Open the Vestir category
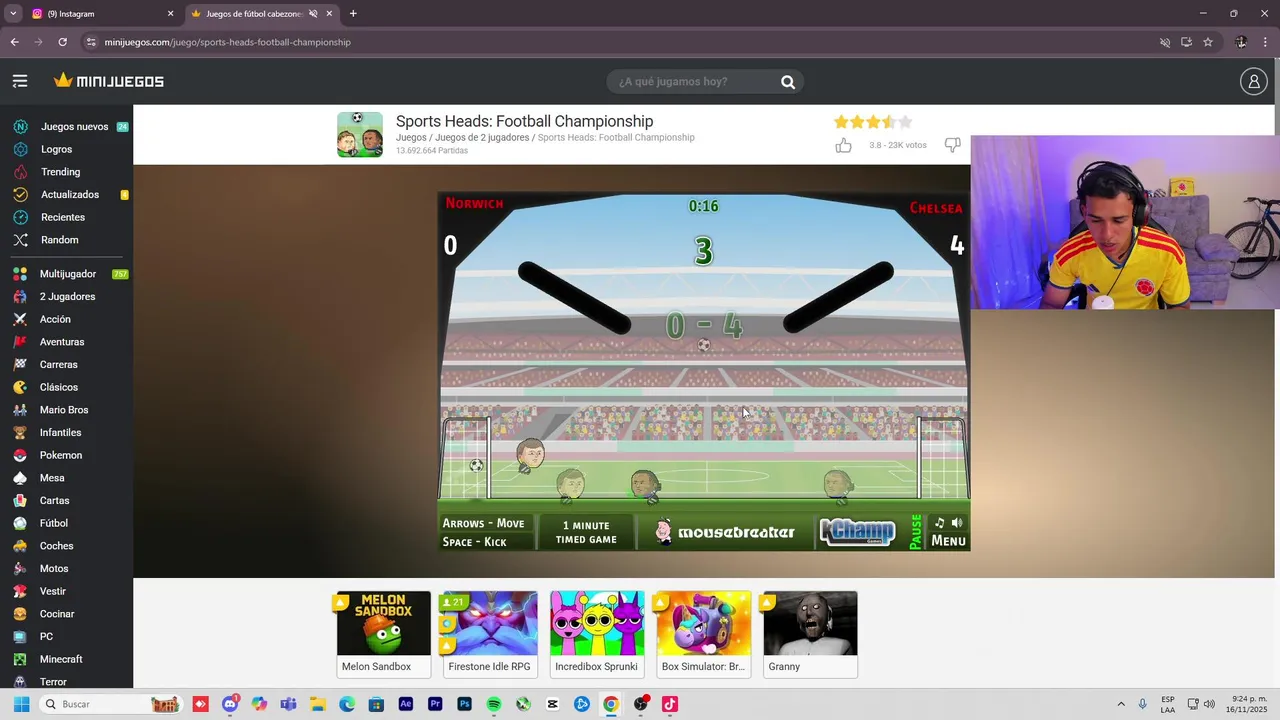This screenshot has width=1280, height=720. 53,591
